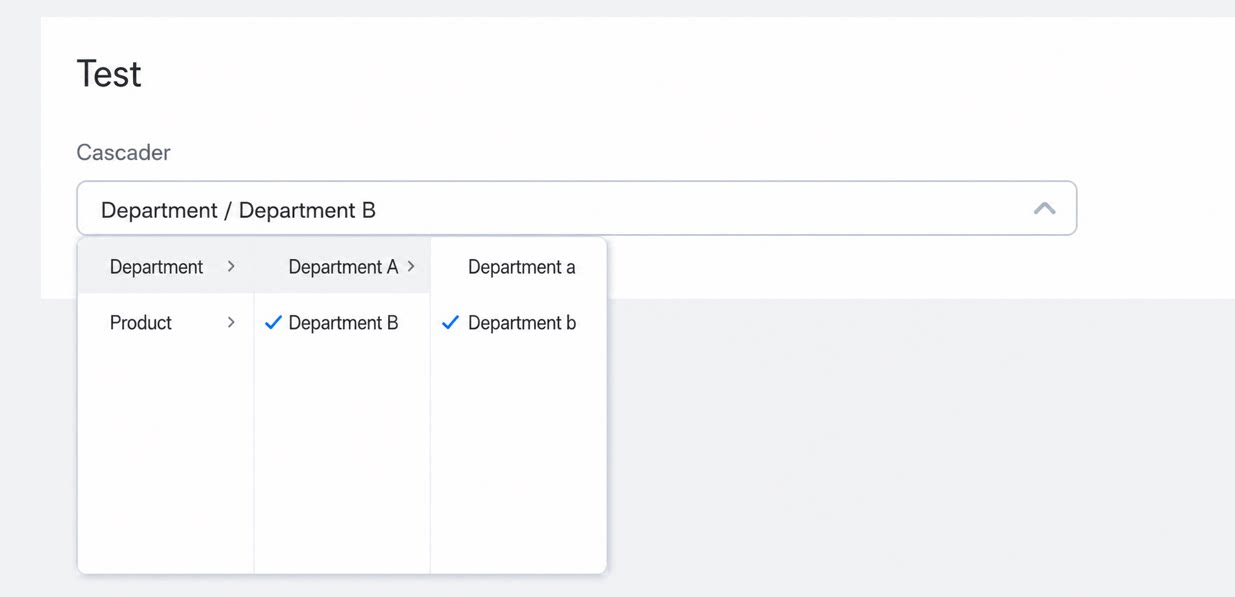Select Department in the first column
Viewport: 1235px width, 597px height.
coord(166,266)
